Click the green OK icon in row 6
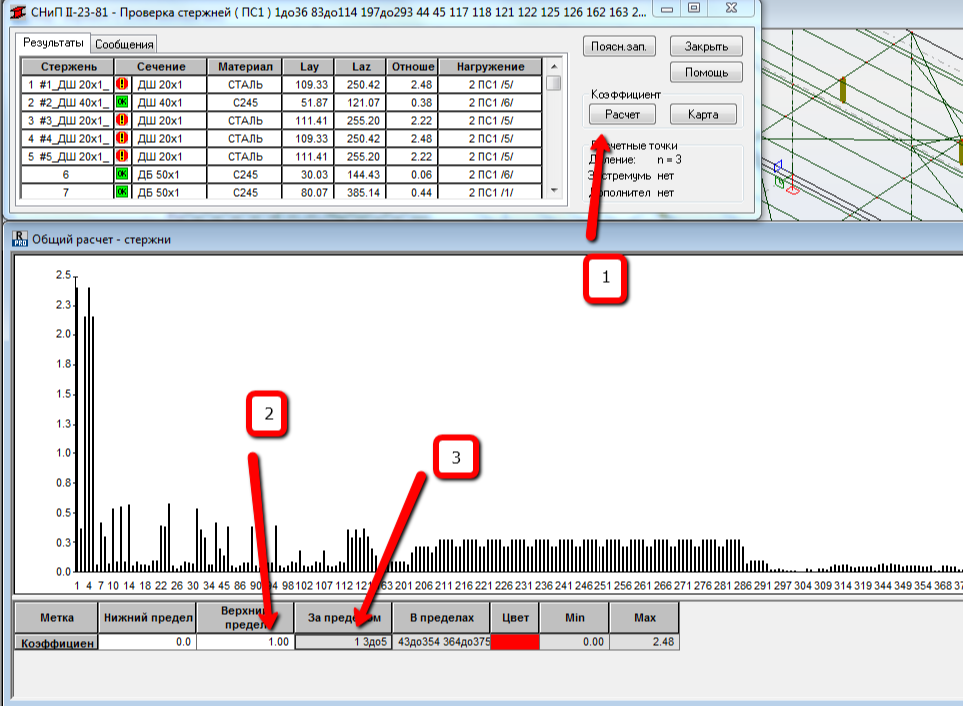963x706 pixels. click(122, 174)
